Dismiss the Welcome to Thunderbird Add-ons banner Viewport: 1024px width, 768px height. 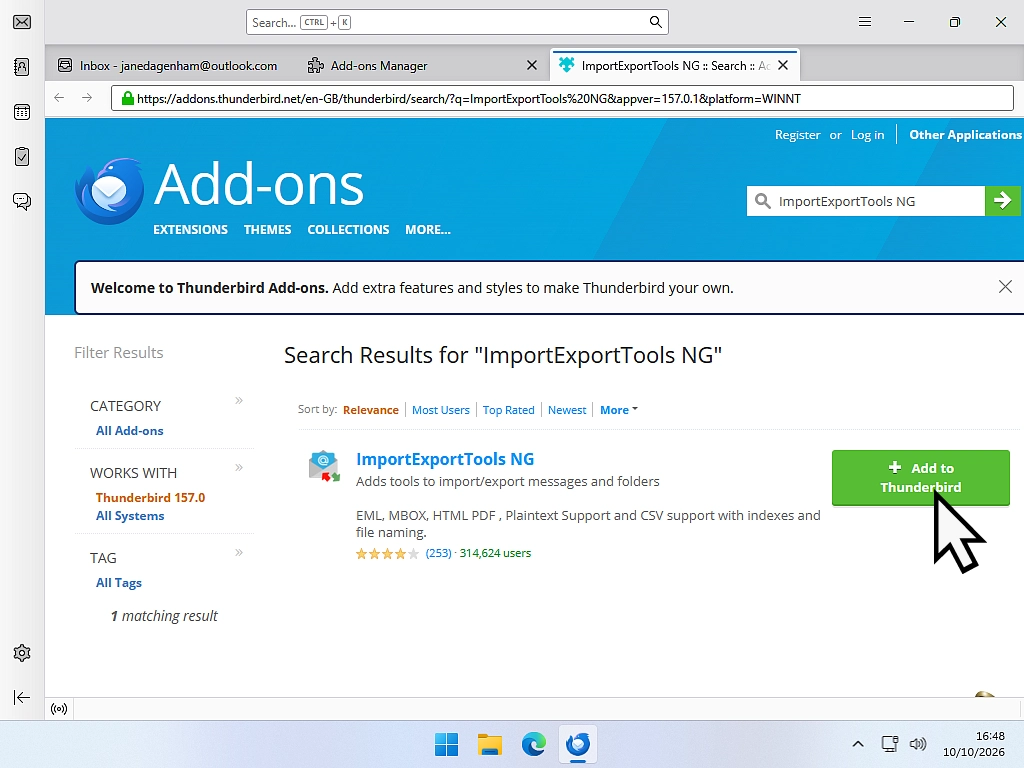pos(1005,287)
